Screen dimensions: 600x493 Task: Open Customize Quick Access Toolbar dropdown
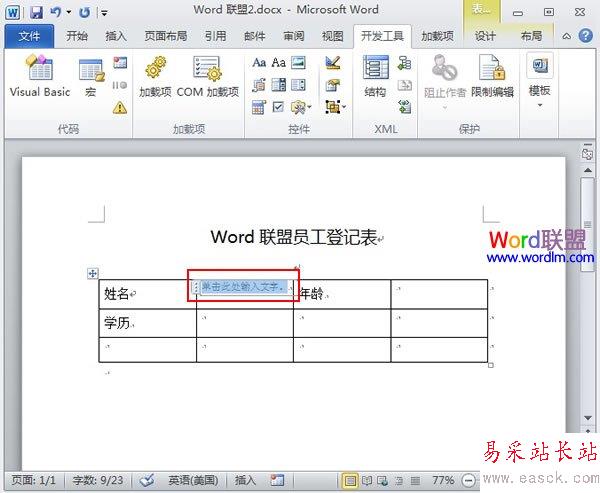tap(104, 13)
